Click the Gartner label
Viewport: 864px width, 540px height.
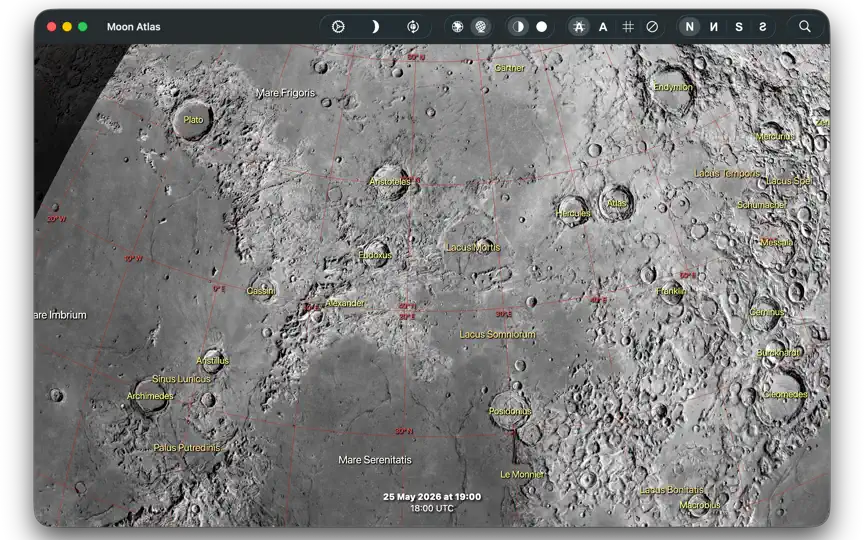pyautogui.click(x=510, y=68)
